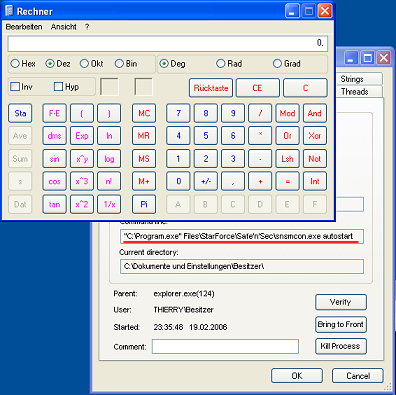Store value with the MS button
Viewport: 396px width, 395px height.
(x=144, y=159)
